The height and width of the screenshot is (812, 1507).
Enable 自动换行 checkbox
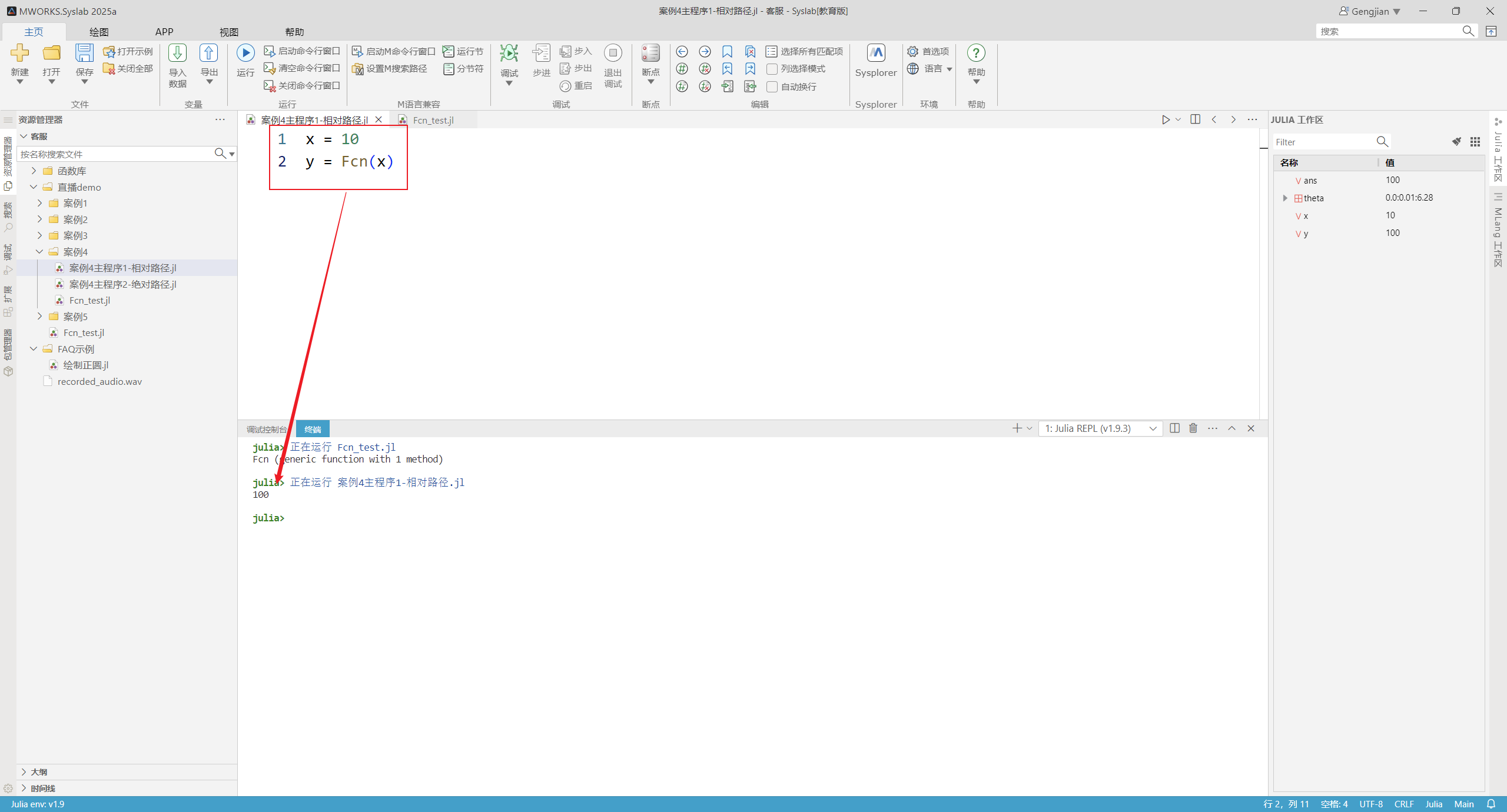(x=772, y=87)
